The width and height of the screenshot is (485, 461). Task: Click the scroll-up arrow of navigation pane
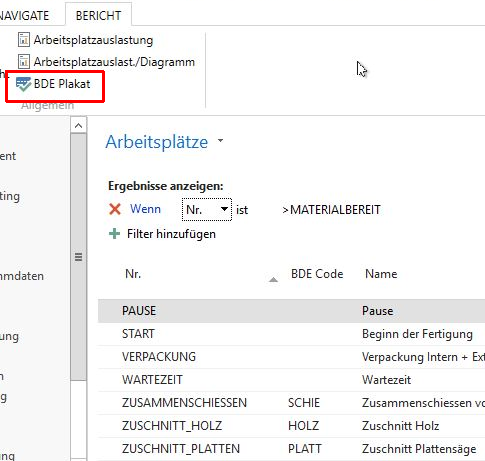(x=78, y=125)
